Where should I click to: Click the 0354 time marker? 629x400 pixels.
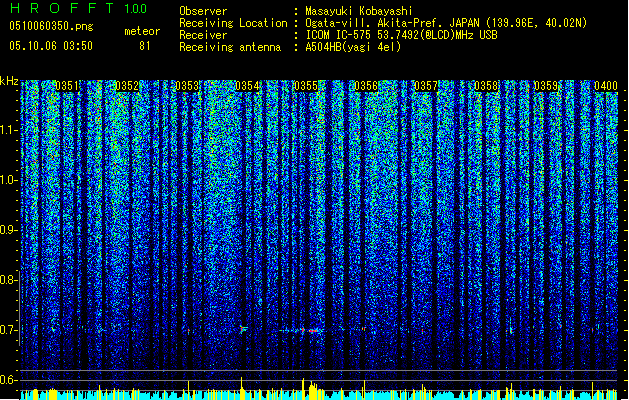247,86
